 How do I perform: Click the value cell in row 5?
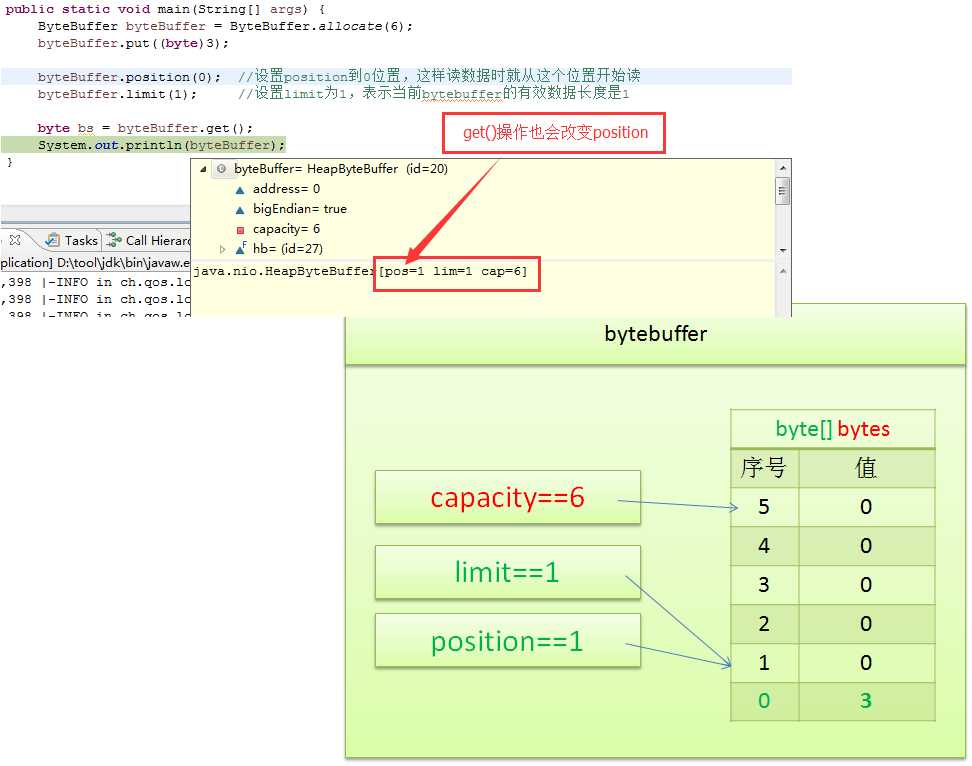[x=867, y=507]
